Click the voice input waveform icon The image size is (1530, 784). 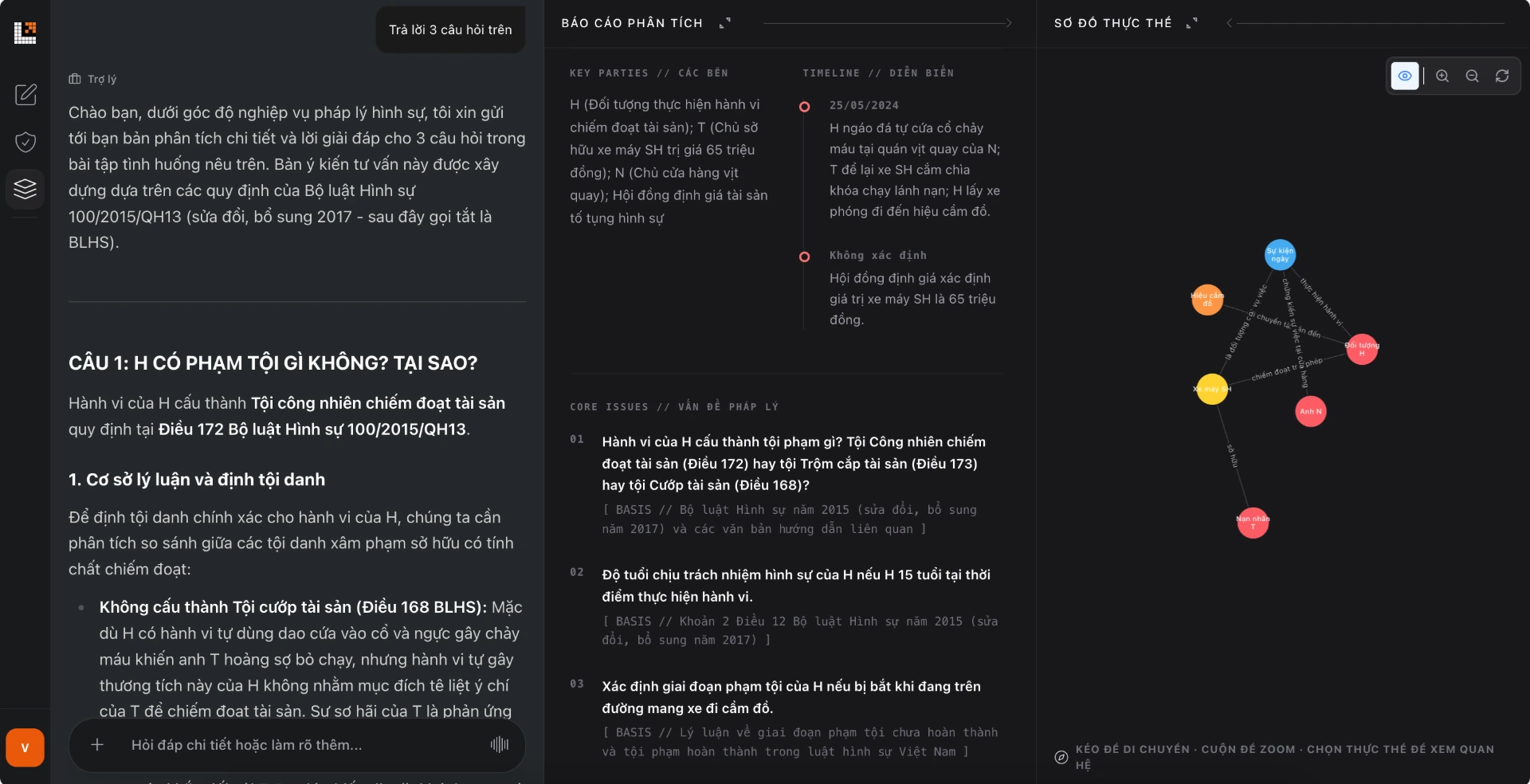500,744
